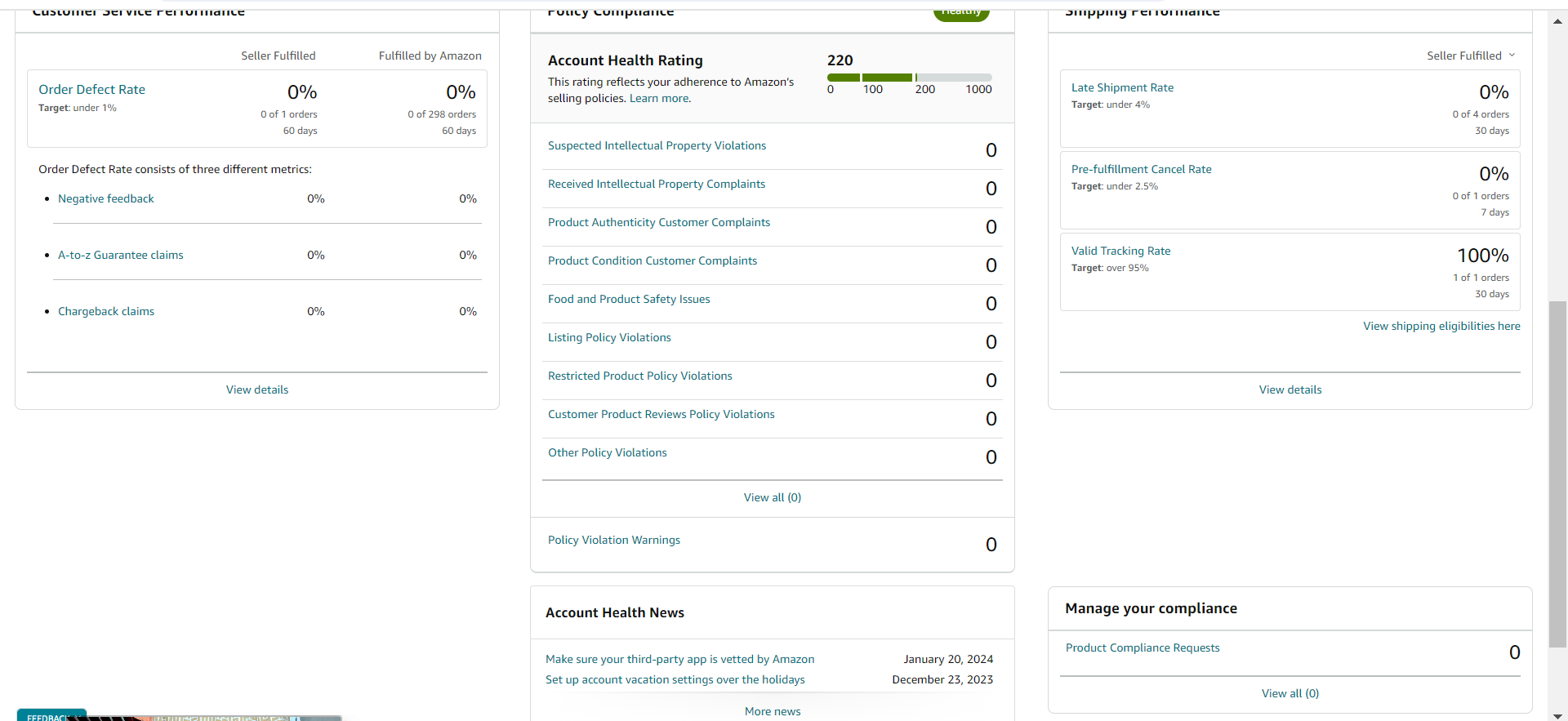Screen dimensions: 1568x721
Task: Click the 'January 20, 2024' news date
Action: tap(948, 659)
